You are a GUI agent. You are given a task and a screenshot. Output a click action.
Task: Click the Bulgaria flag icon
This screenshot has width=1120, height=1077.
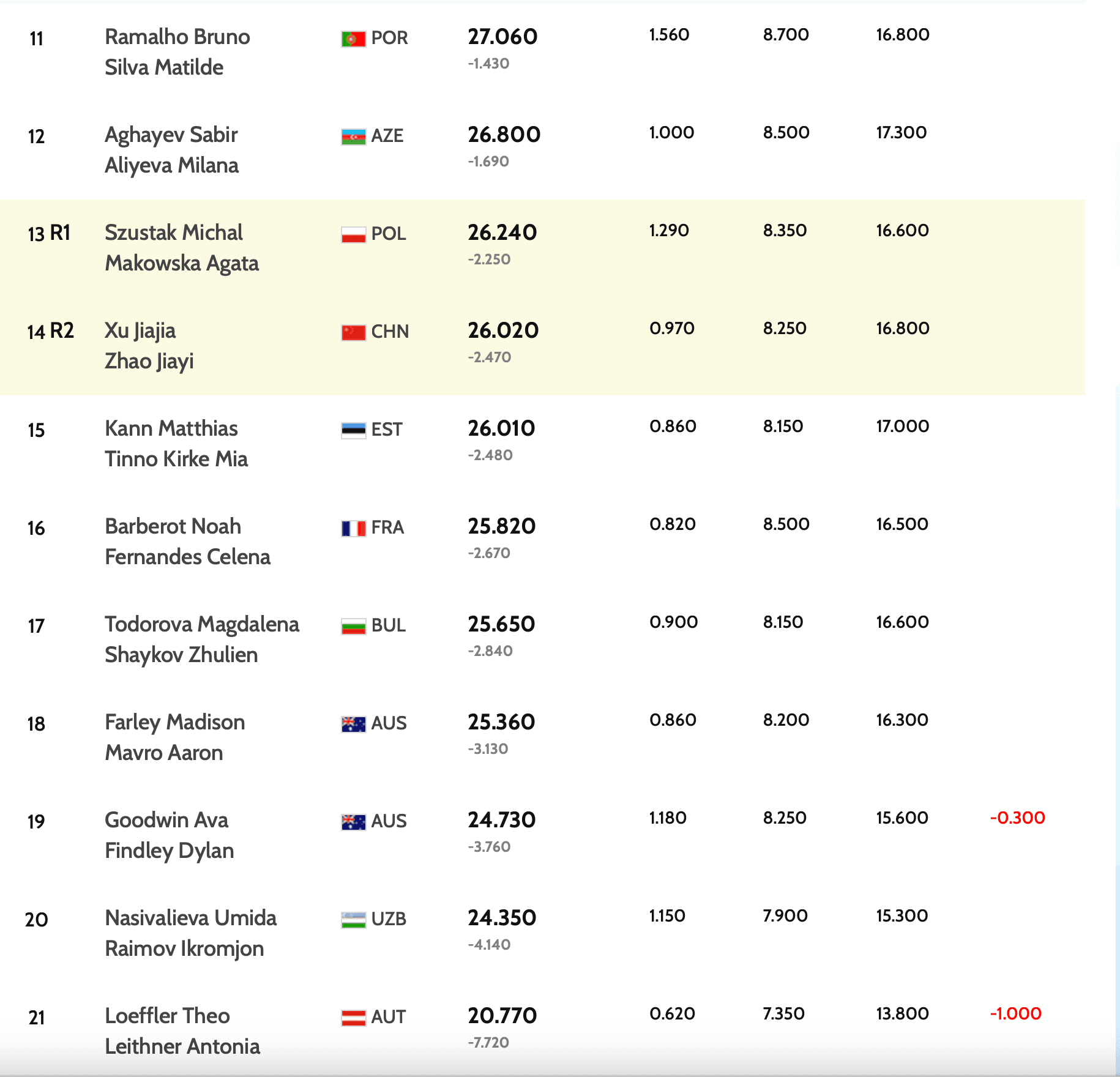point(353,626)
